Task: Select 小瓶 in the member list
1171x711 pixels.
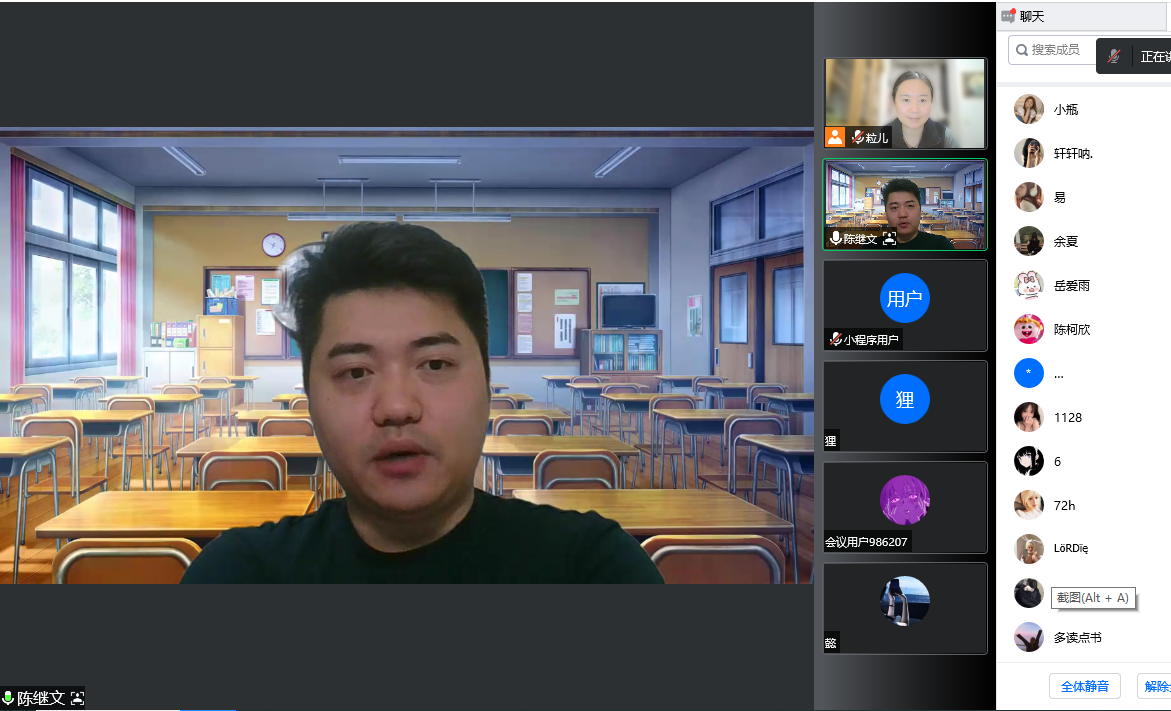Action: click(x=1066, y=110)
